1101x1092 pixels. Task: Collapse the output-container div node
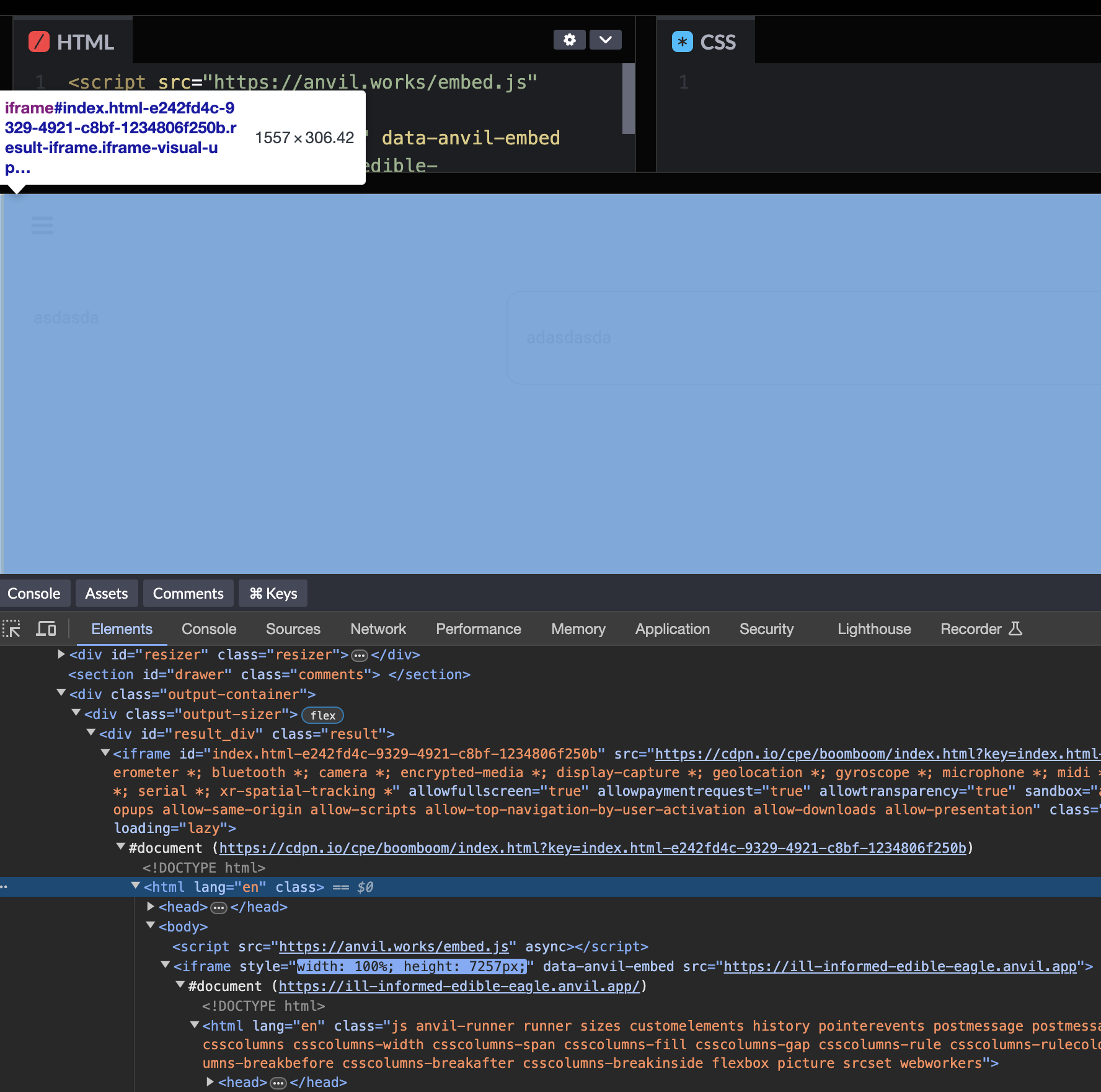61,693
